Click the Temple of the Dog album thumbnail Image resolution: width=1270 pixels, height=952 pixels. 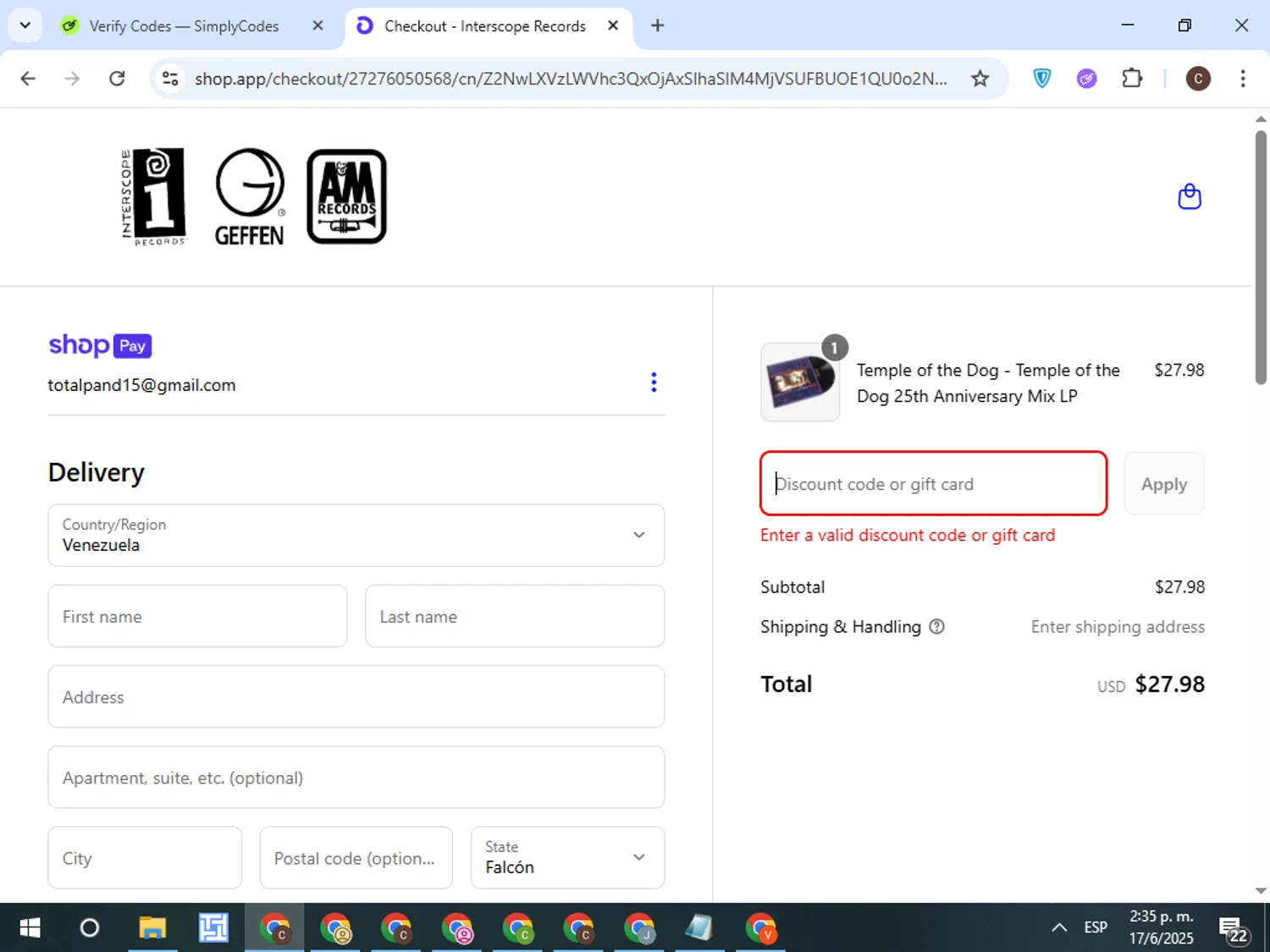click(x=800, y=382)
